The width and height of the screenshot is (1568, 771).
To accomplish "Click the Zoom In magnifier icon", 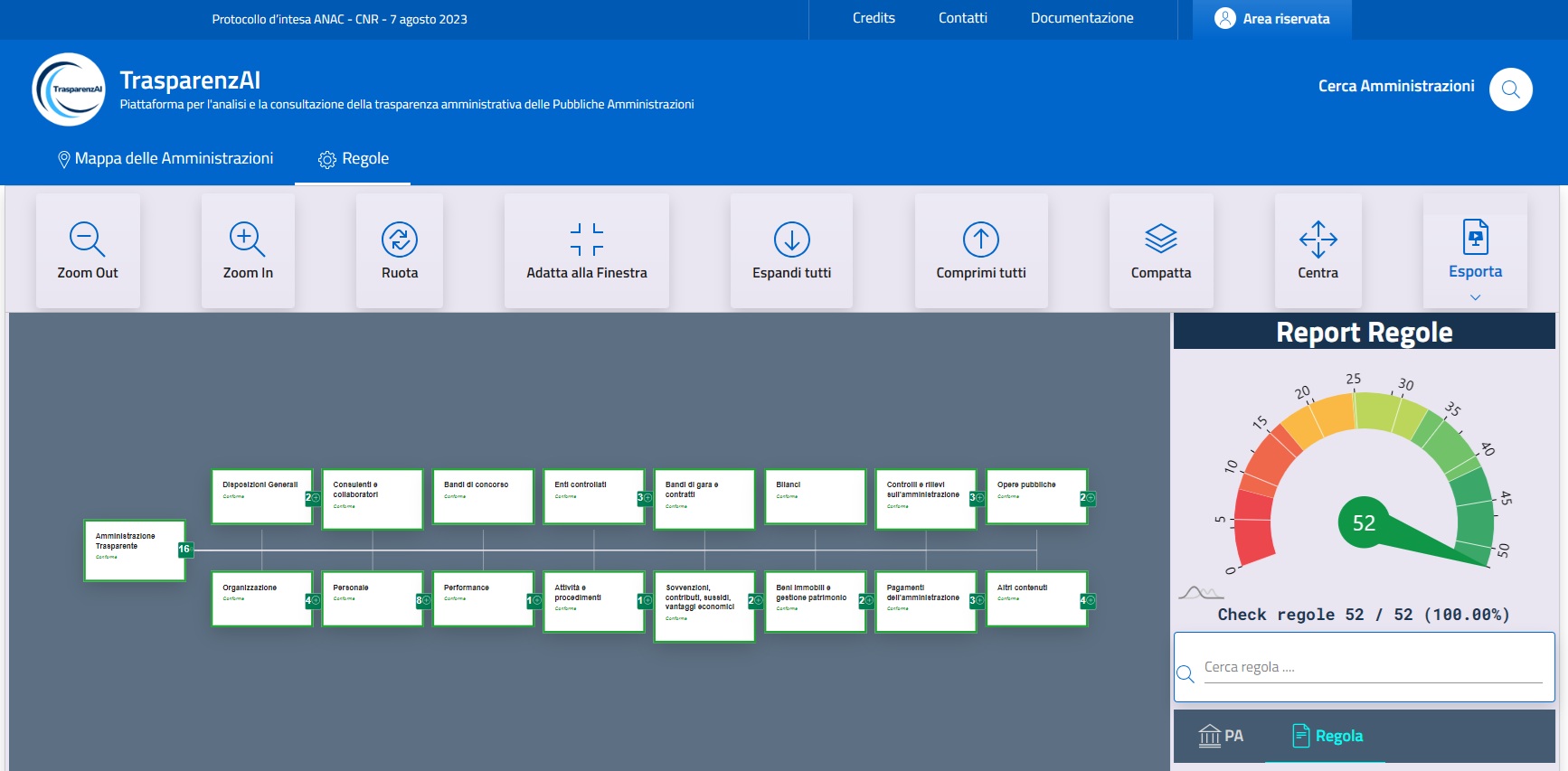I will click(247, 240).
